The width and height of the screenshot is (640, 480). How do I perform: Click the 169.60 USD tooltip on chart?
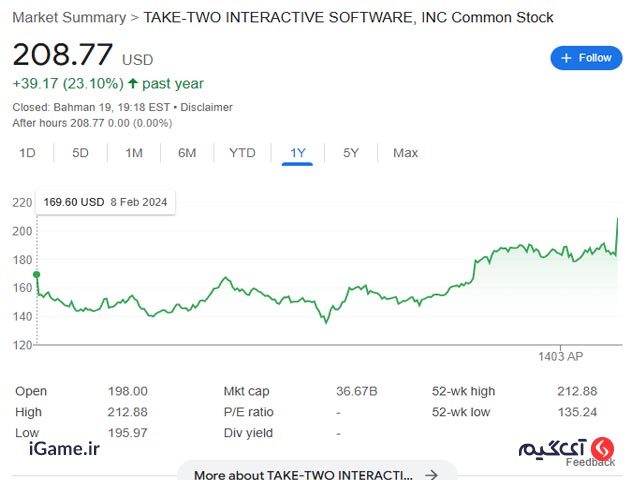[105, 202]
